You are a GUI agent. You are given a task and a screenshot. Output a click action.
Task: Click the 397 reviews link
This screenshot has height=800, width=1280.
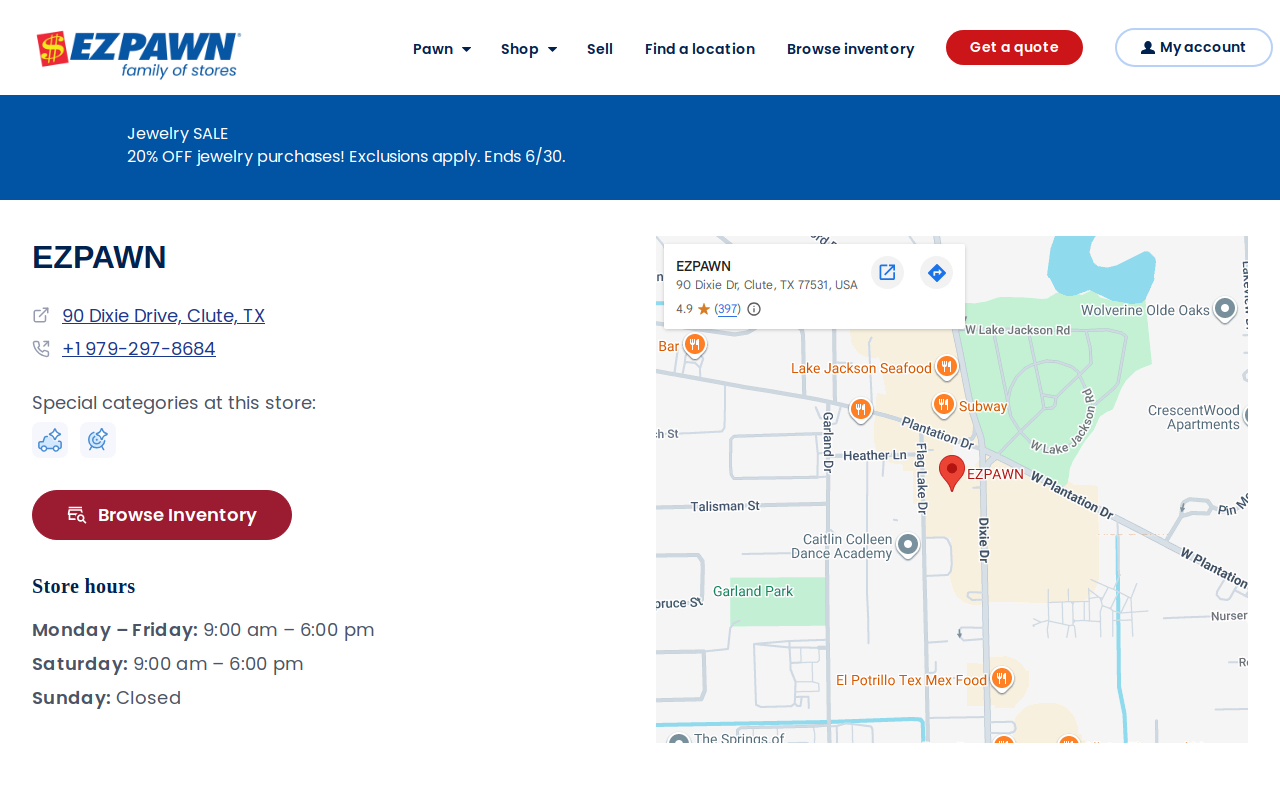click(x=728, y=309)
